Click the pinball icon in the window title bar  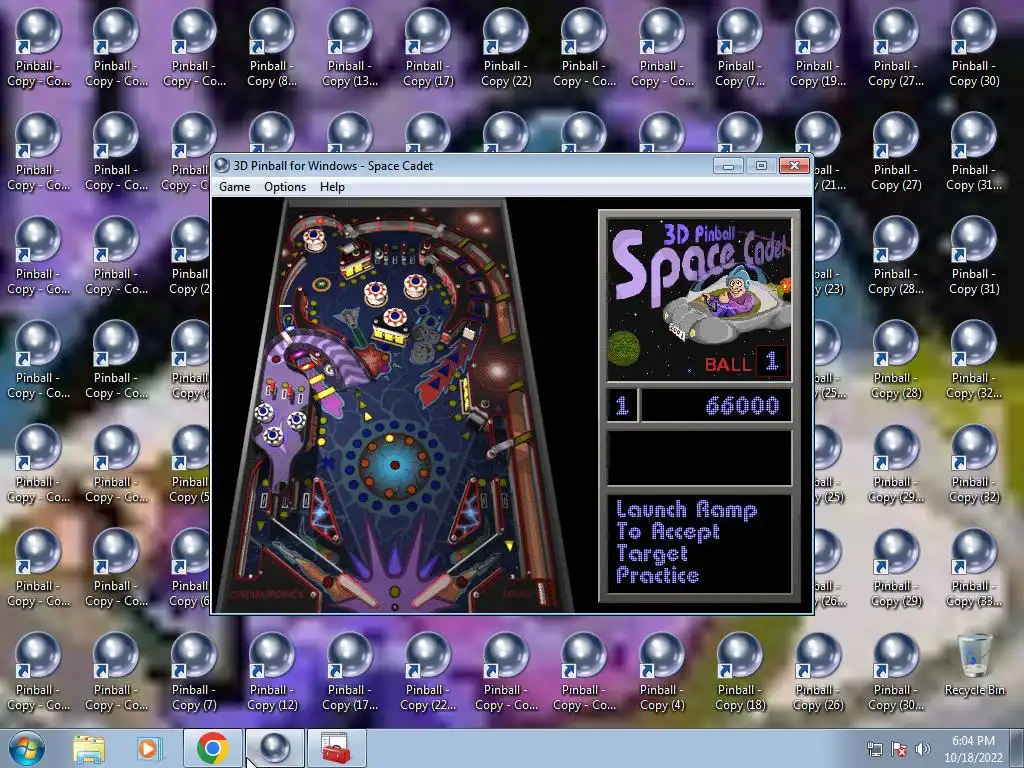click(x=222, y=165)
